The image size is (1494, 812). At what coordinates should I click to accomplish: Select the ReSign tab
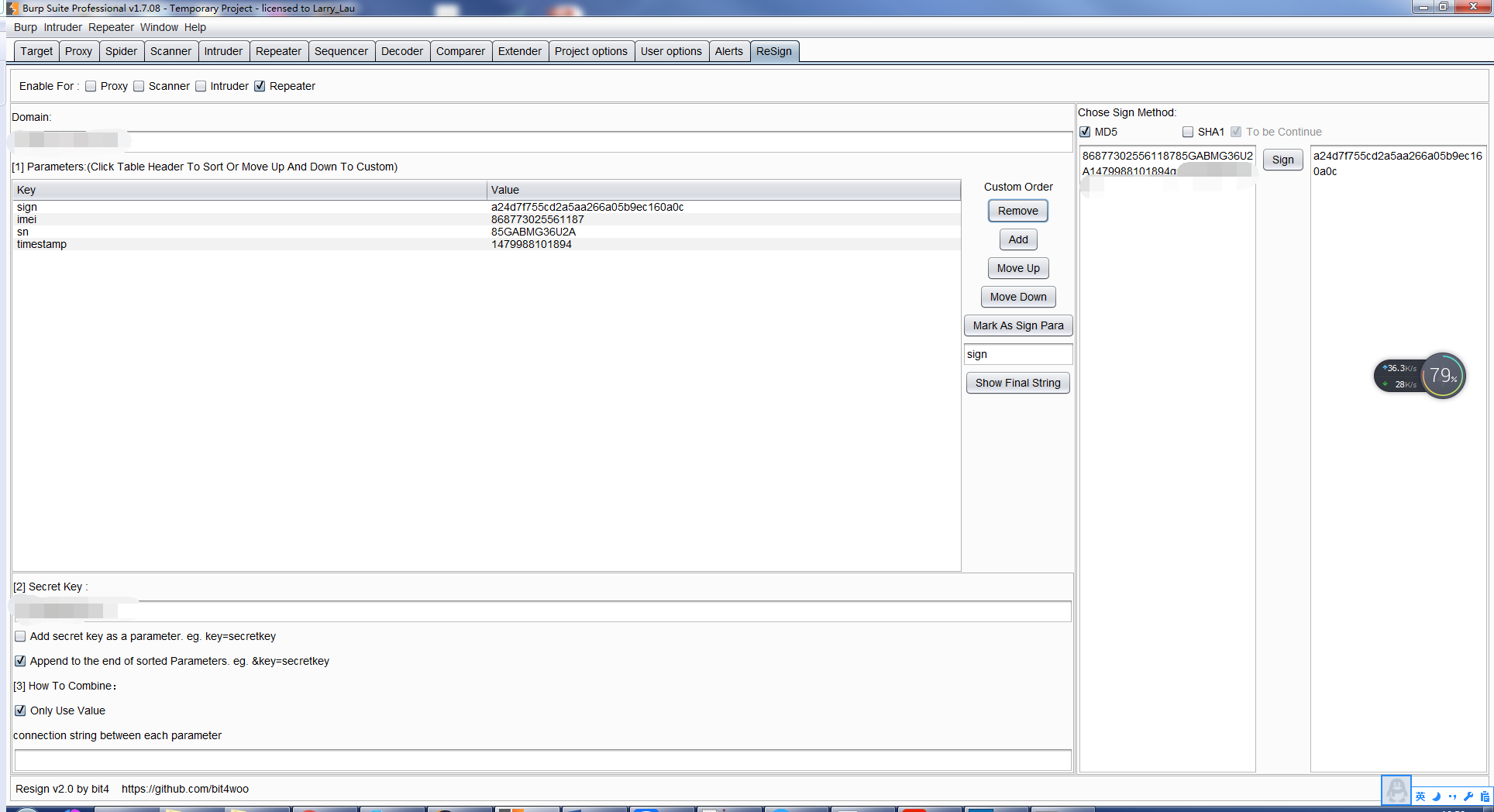coord(774,51)
